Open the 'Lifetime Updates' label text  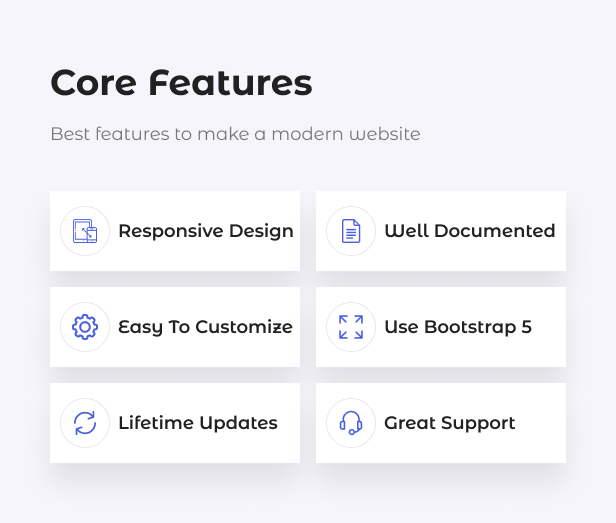click(x=197, y=423)
